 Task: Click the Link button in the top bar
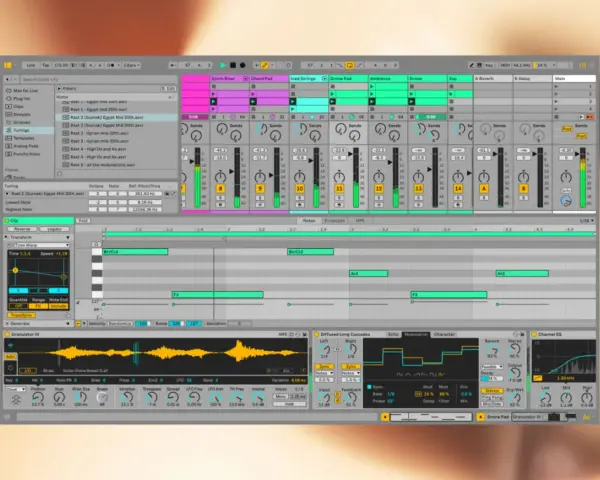31,65
